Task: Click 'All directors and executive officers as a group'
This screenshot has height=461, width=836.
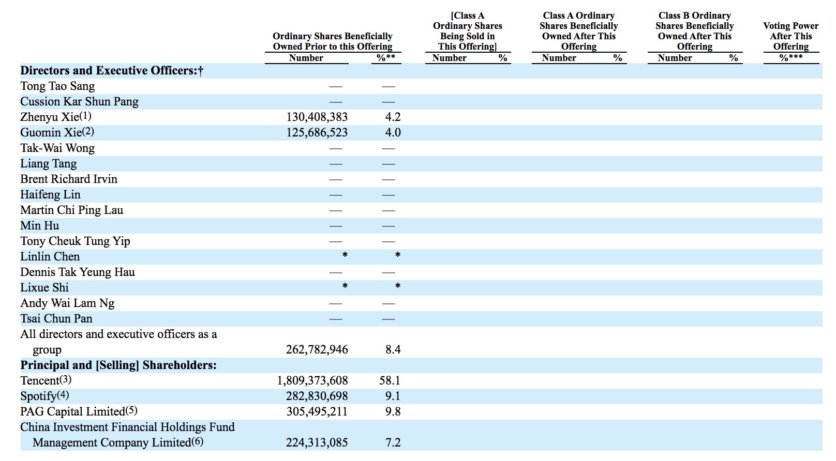Action: coord(119,342)
